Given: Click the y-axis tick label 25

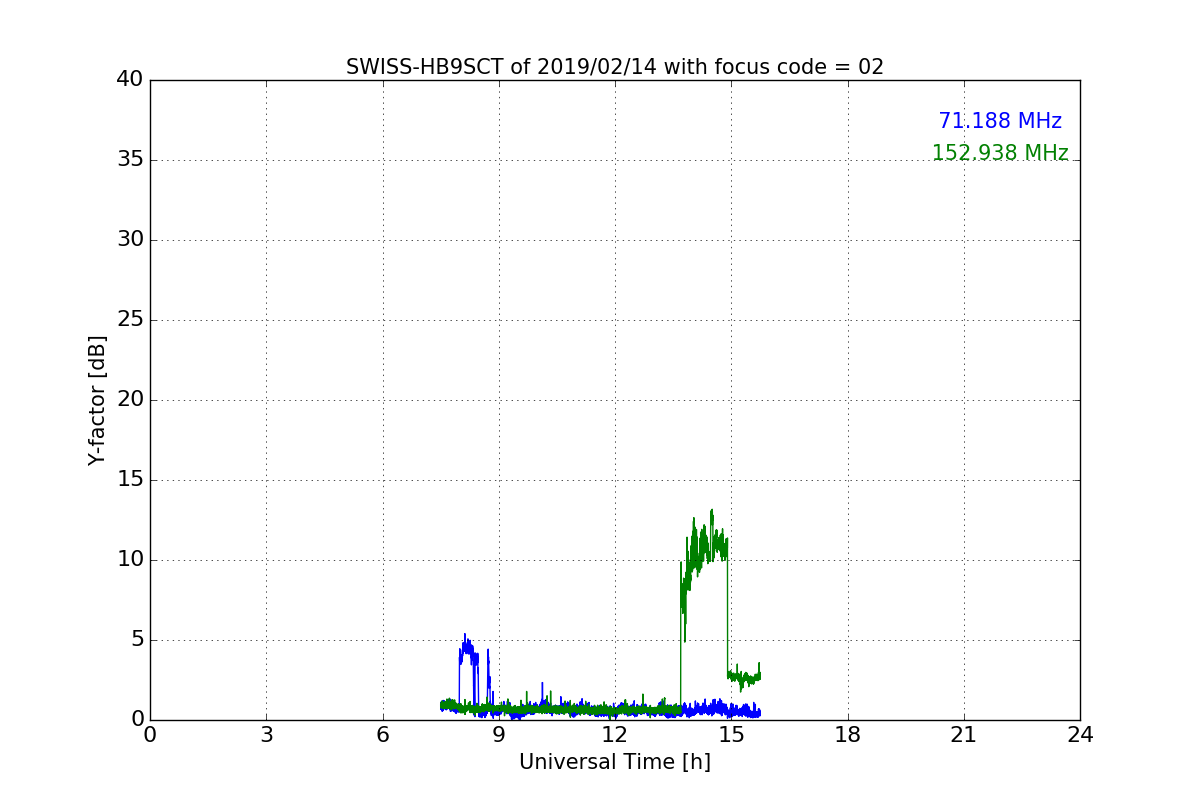Looking at the screenshot, I should [x=130, y=319].
